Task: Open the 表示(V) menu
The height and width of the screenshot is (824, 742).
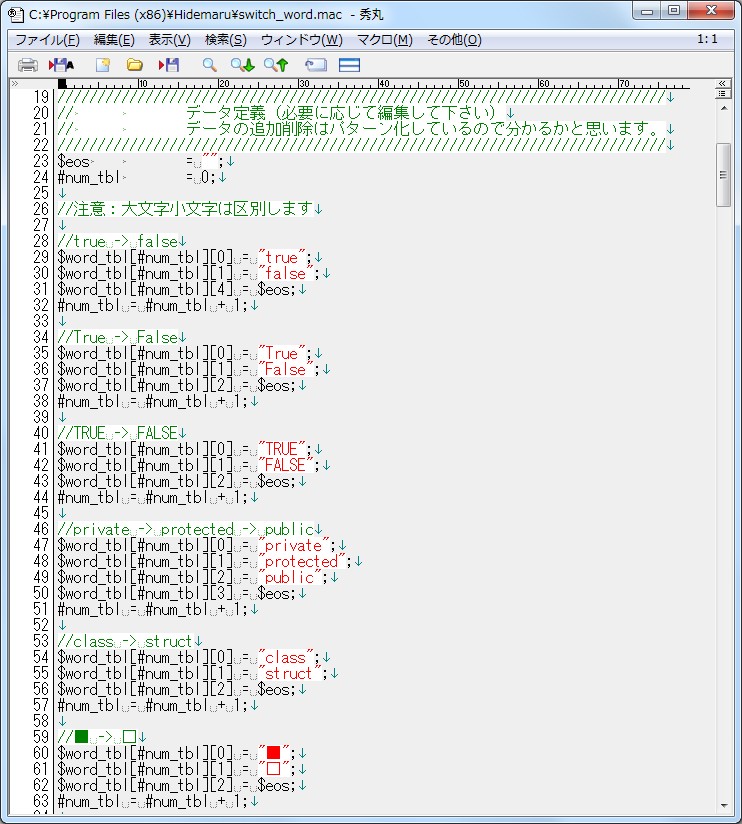Action: [x=169, y=40]
